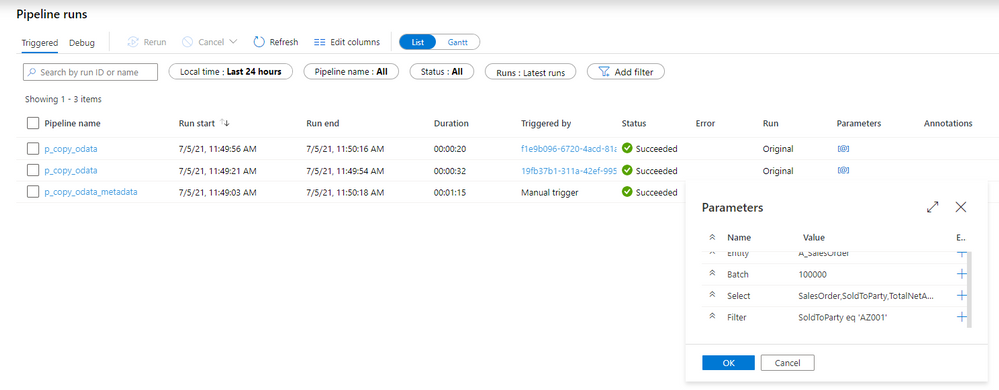Check the box for the 11:49:56 AM p_copy_odata run

(x=33, y=148)
